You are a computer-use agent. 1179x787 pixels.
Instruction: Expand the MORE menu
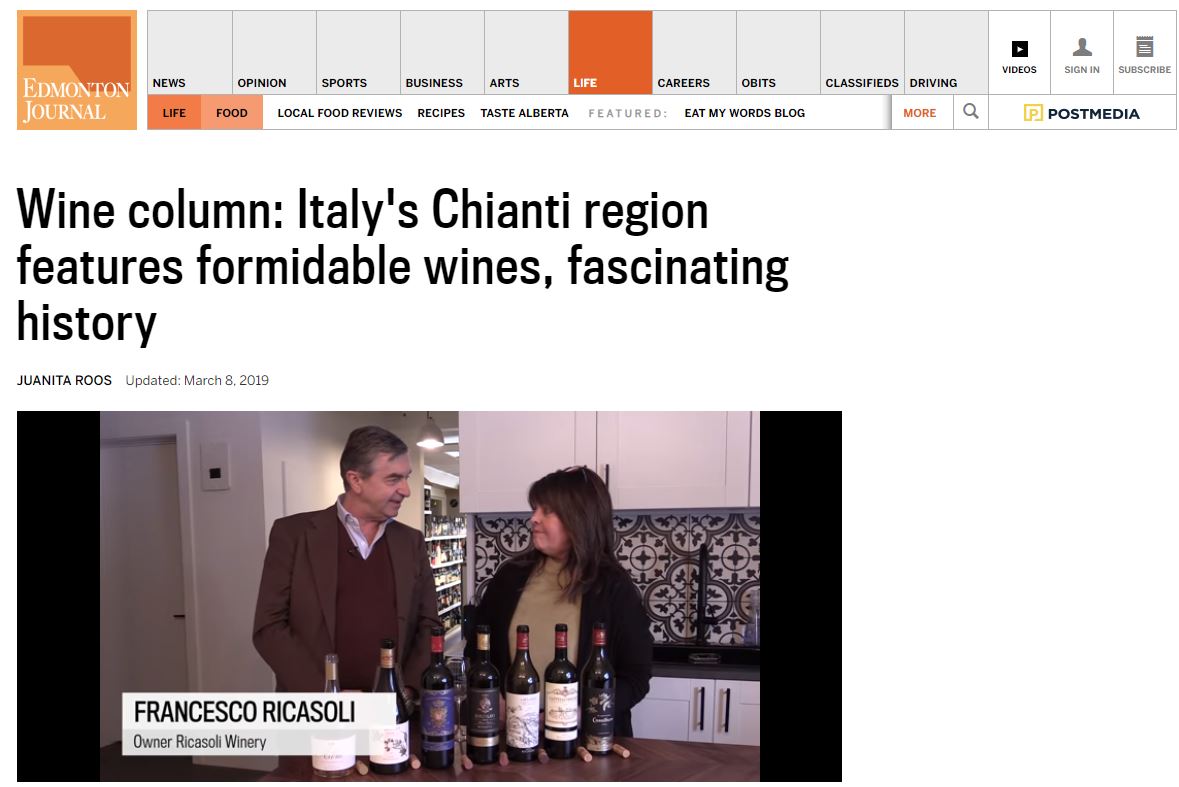920,113
